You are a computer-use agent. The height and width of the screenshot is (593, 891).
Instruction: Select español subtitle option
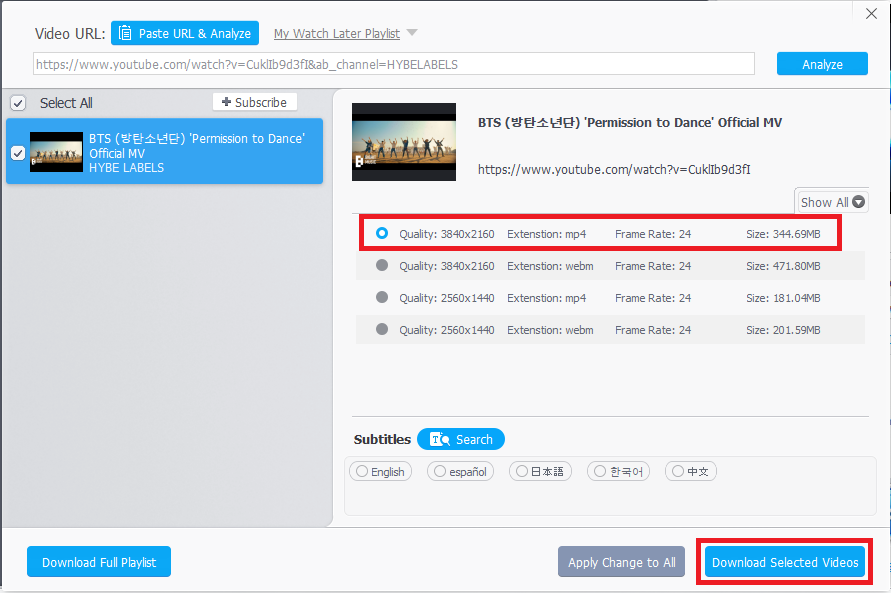(x=460, y=471)
